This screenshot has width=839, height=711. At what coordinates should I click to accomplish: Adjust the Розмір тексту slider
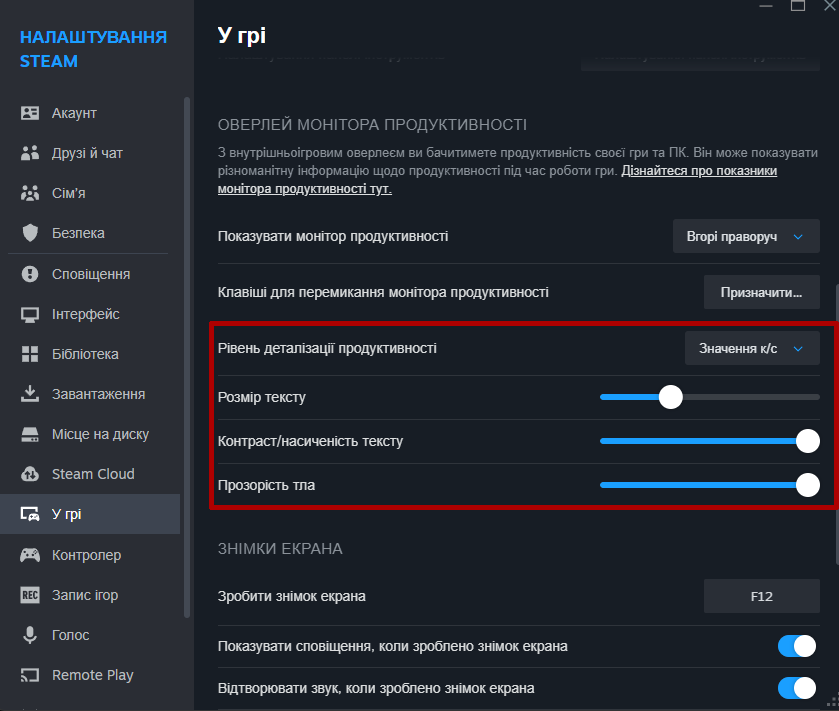(671, 397)
